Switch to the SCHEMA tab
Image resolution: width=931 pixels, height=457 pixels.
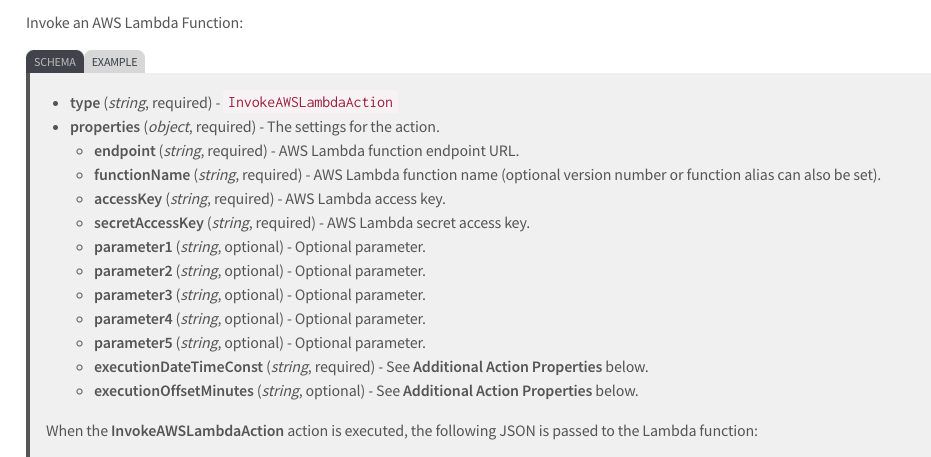(55, 62)
